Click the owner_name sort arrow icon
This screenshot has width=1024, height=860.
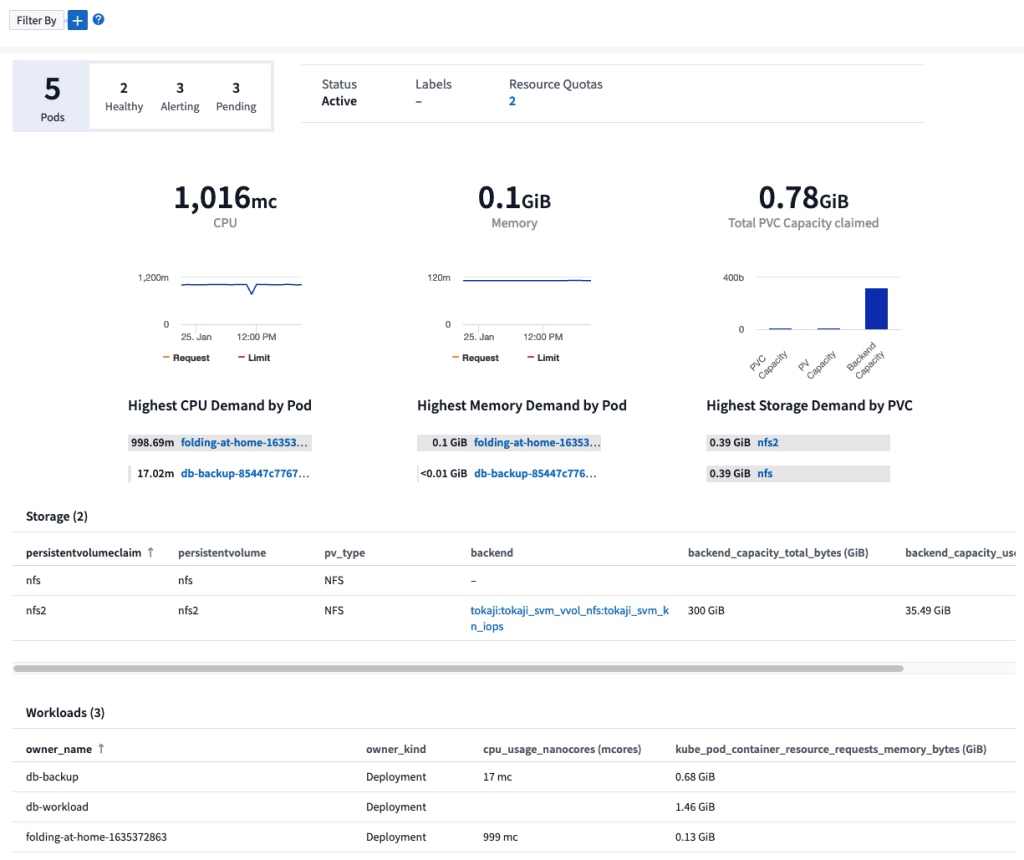click(x=101, y=748)
